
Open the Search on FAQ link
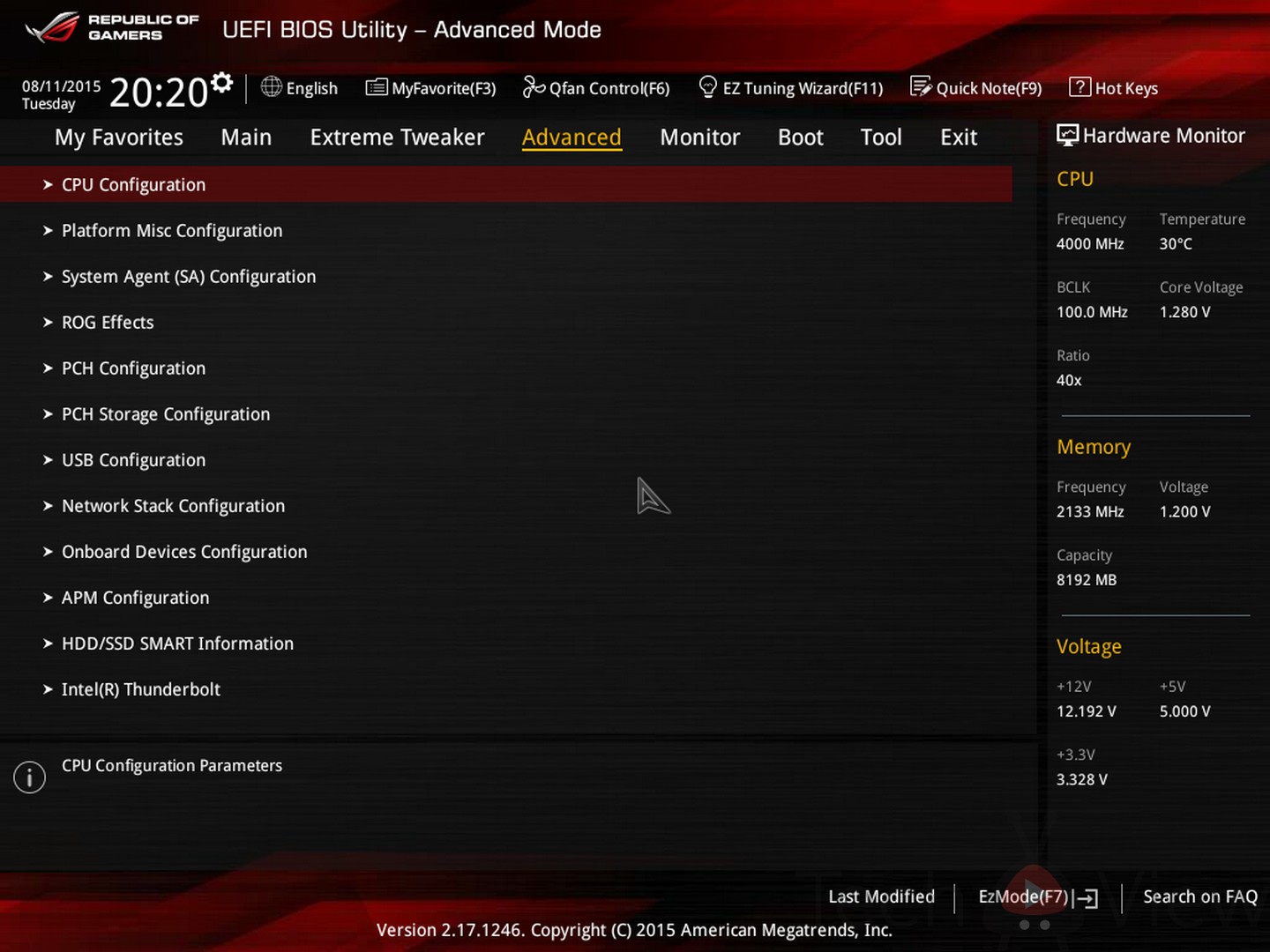point(1200,896)
